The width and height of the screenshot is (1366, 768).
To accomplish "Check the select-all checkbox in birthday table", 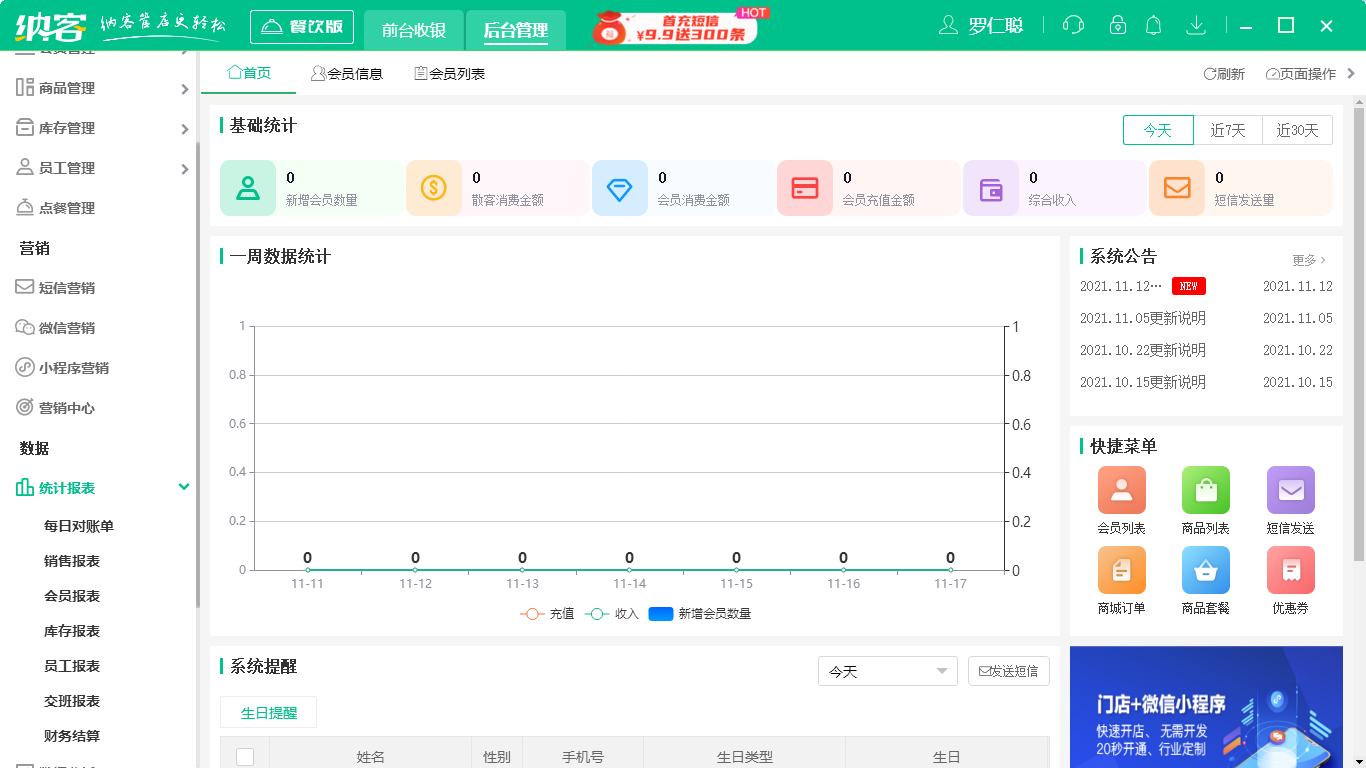I will (245, 757).
